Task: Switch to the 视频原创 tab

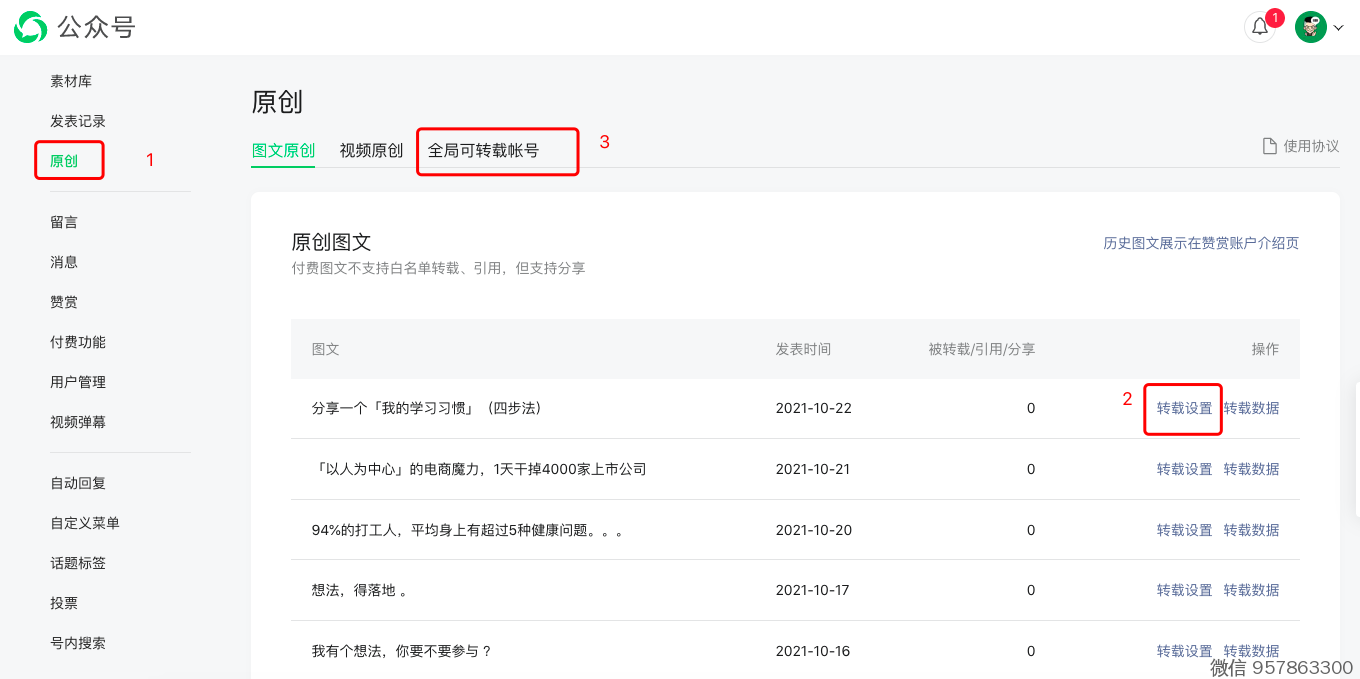Action: point(371,151)
